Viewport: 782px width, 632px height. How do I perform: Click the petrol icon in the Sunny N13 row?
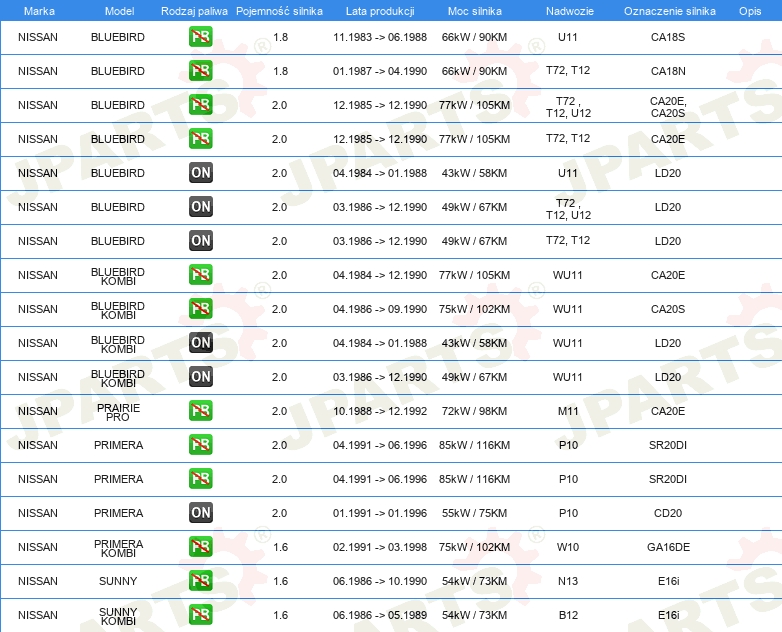[200, 581]
